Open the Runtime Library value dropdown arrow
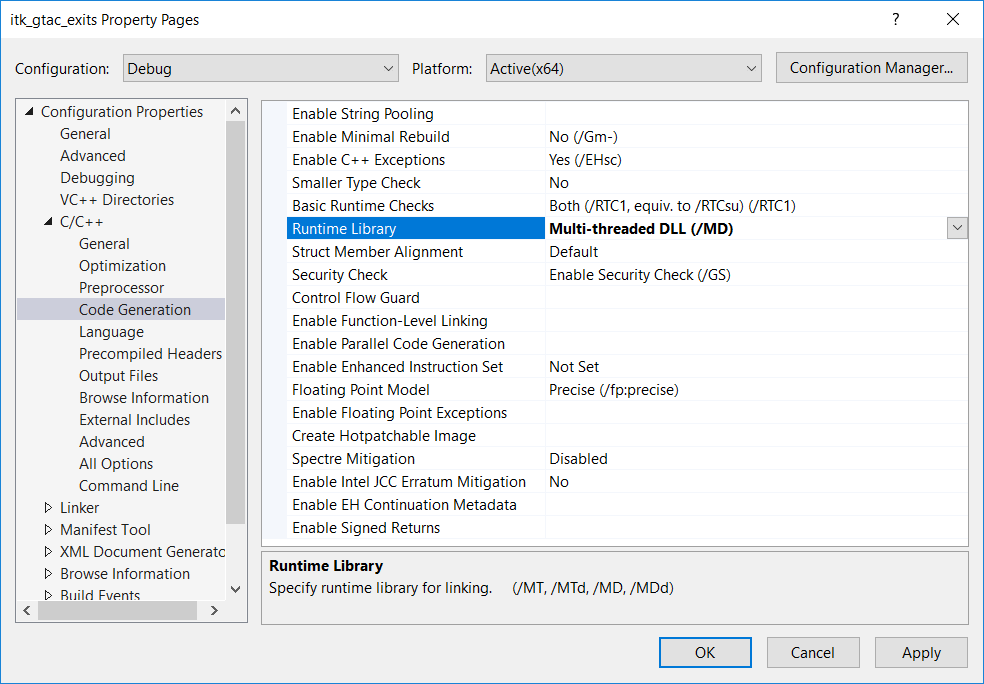 pyautogui.click(x=957, y=228)
